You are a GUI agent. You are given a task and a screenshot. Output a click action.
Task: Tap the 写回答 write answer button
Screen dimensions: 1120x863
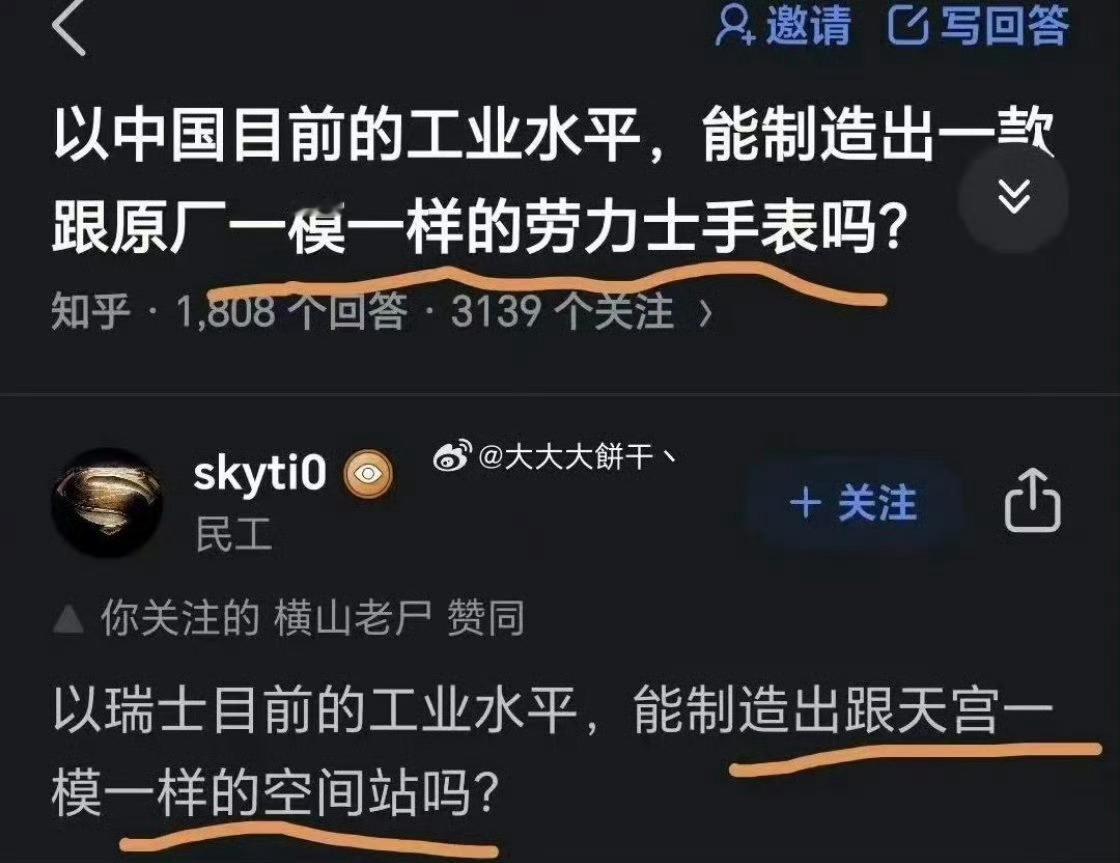coord(979,25)
